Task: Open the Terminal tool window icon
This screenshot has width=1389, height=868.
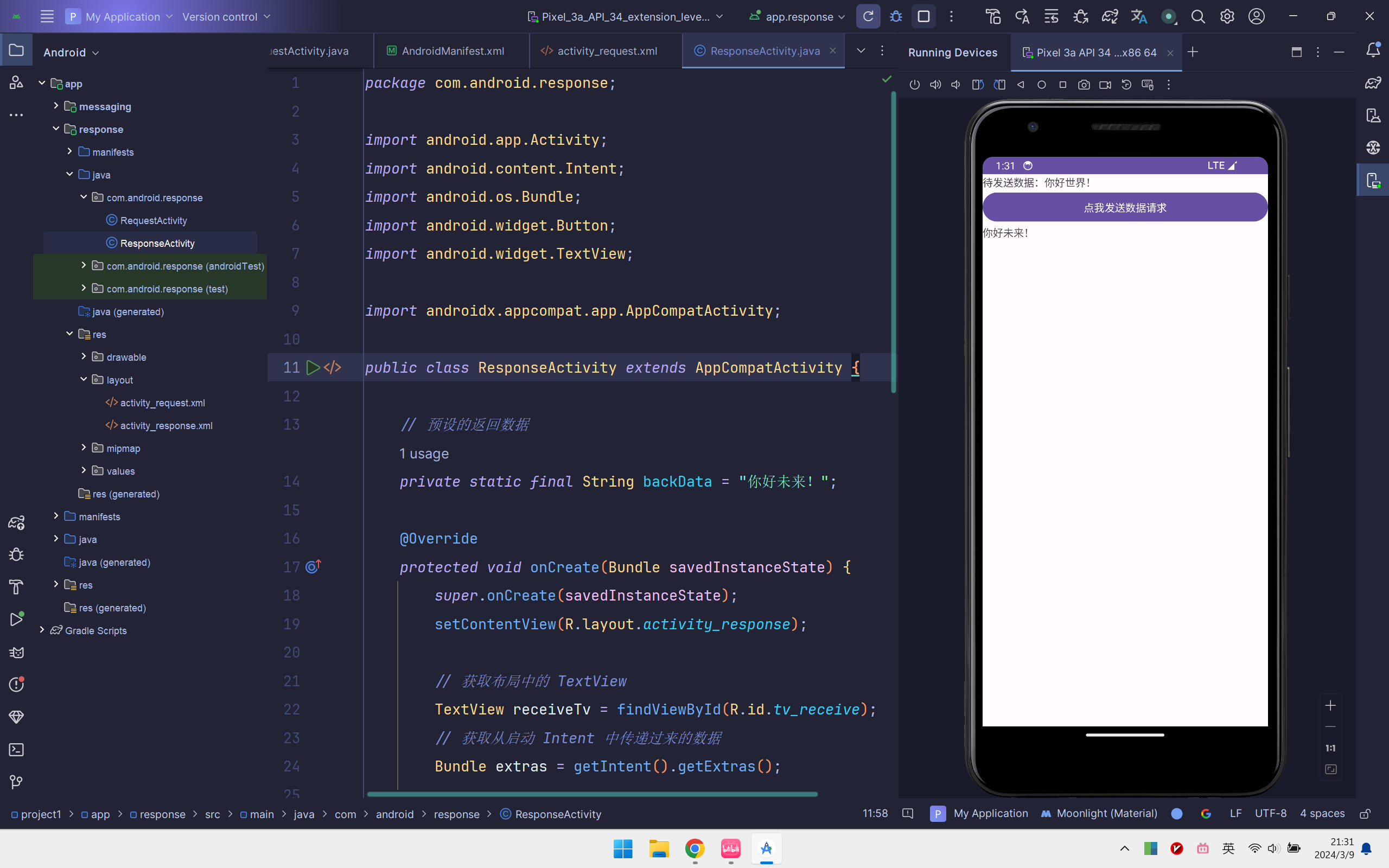Action: coord(17,750)
